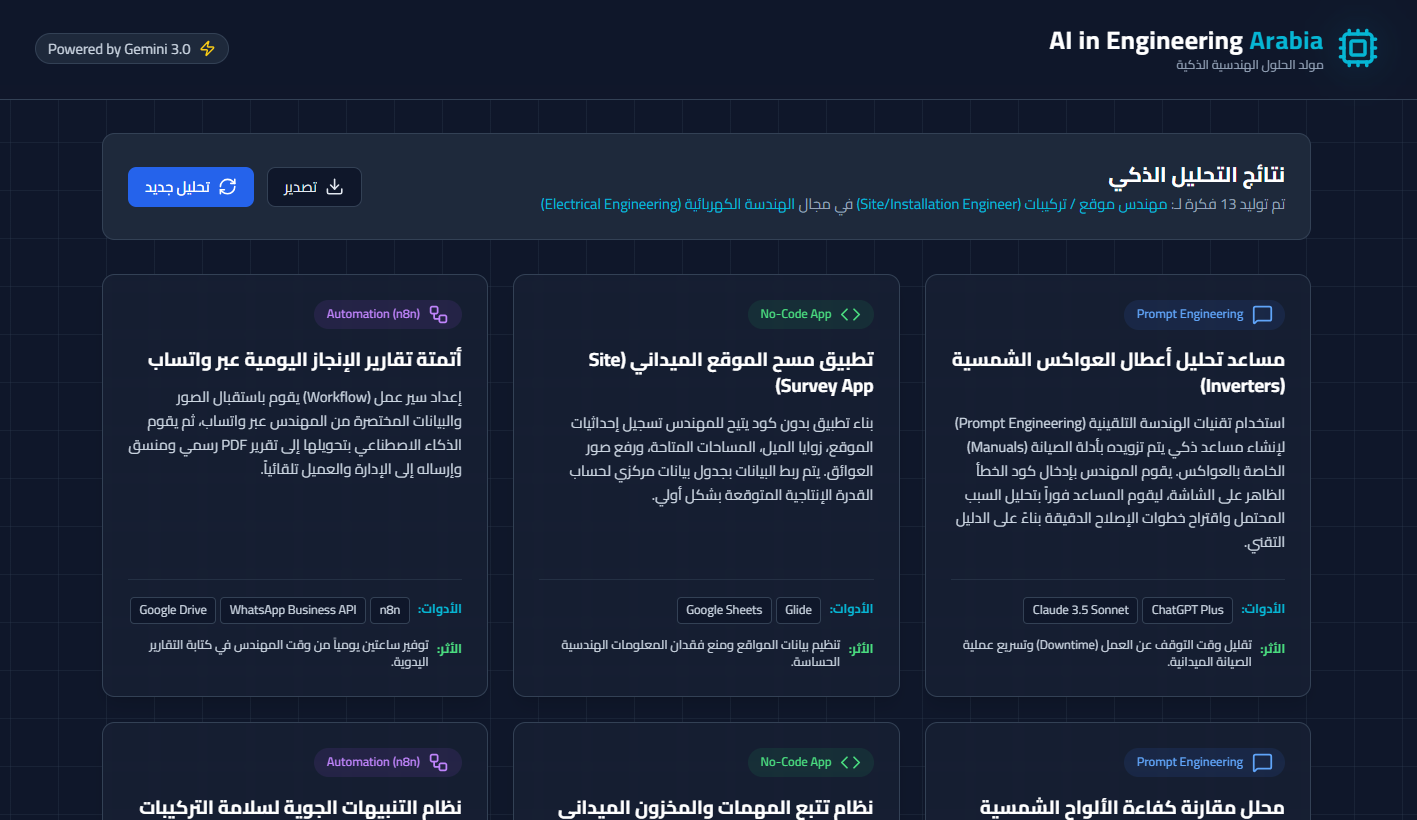Select the Claude 3.5 Sonnet chip

click(1080, 610)
